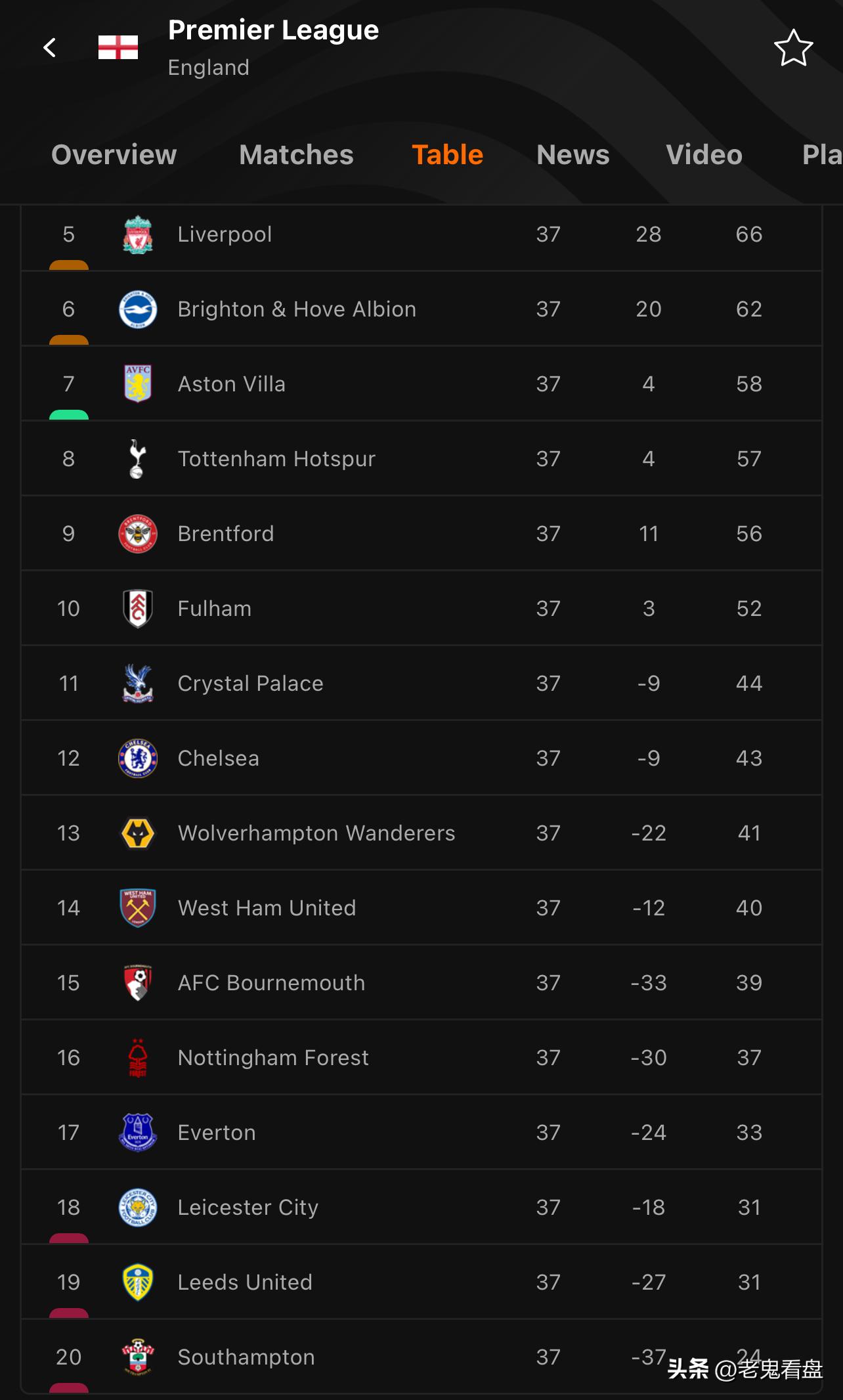The width and height of the screenshot is (843, 1400).
Task: Select the News tab
Action: point(573,155)
